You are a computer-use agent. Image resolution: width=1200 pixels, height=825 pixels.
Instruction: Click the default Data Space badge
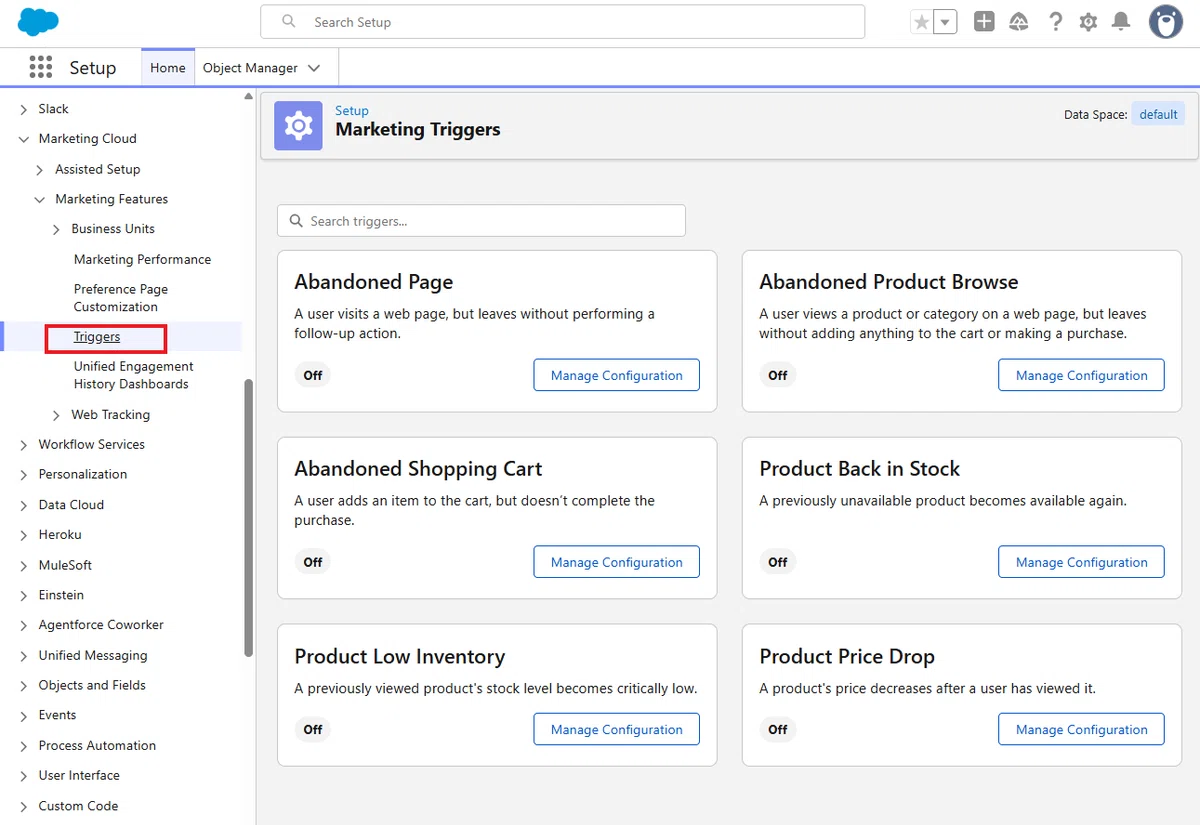[1158, 114]
